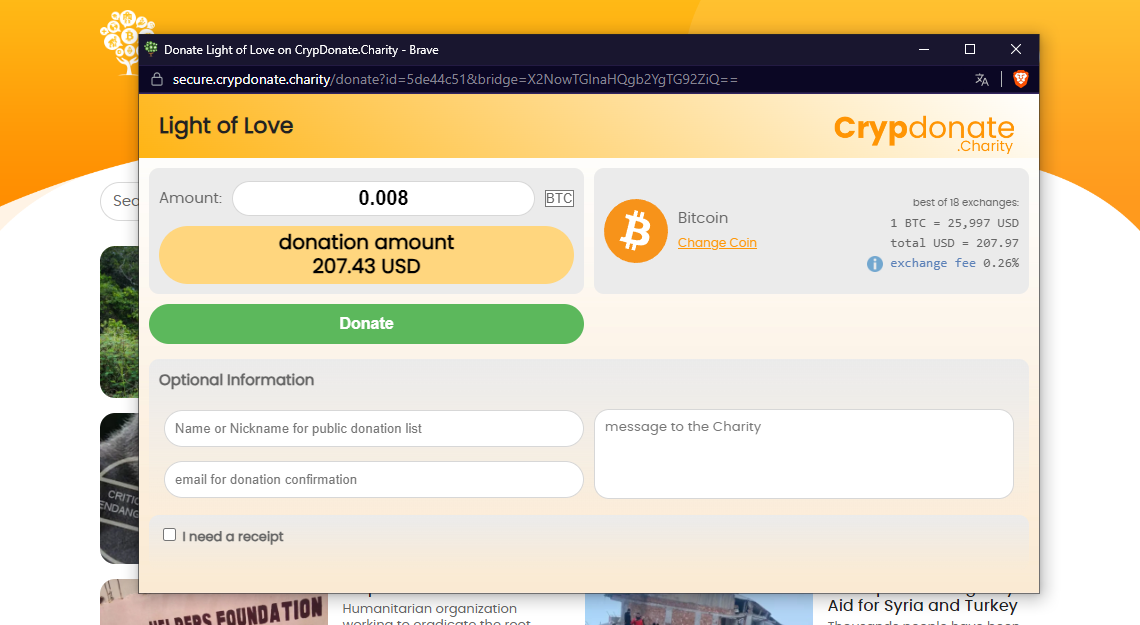1140x625 pixels.
Task: Open the BTC currency unit selector
Action: tap(559, 198)
